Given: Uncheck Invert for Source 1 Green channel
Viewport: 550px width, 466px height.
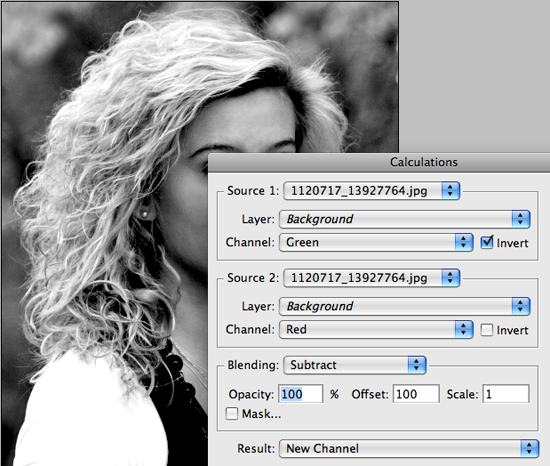Looking at the screenshot, I should pyautogui.click(x=487, y=242).
